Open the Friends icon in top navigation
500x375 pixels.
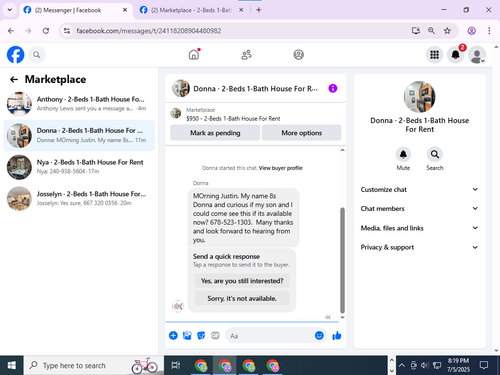tap(246, 55)
